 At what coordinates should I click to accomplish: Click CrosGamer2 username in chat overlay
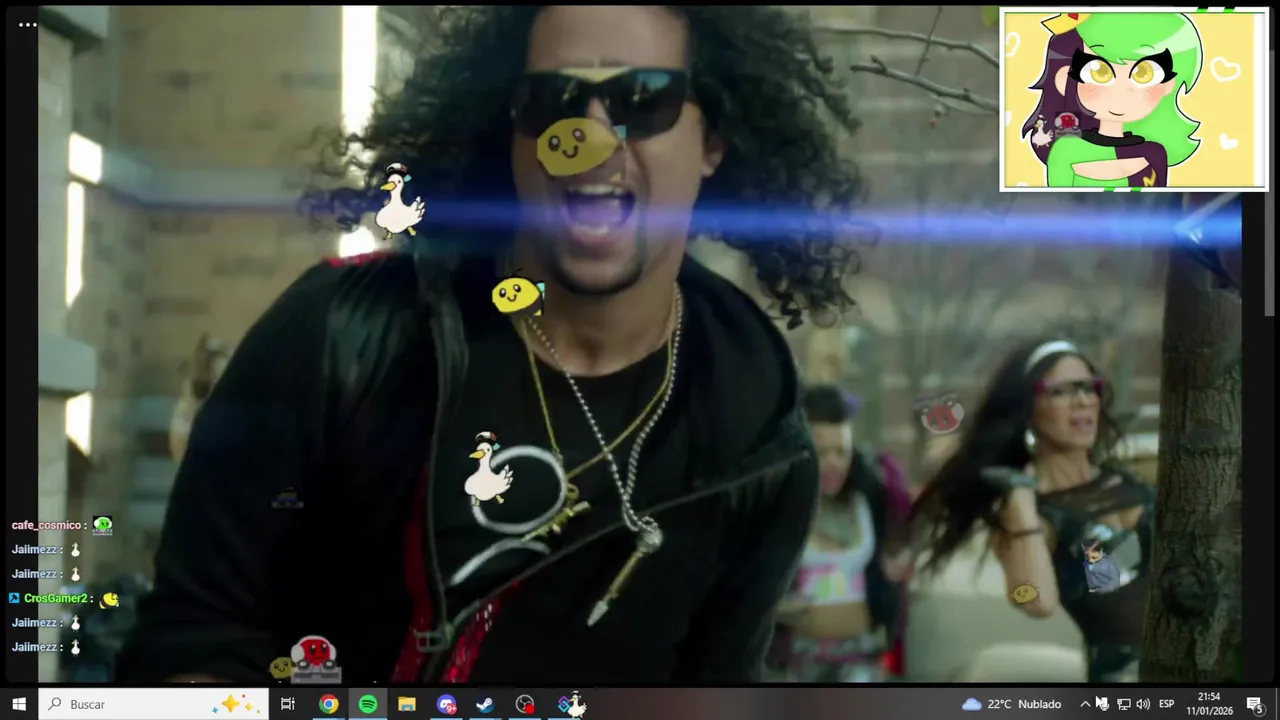(x=56, y=598)
